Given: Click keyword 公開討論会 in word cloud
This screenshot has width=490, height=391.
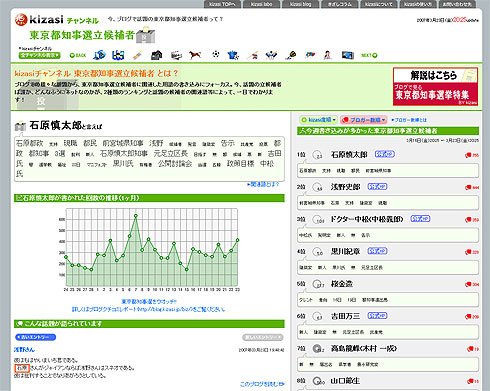Looking at the screenshot, I should tap(175, 164).
